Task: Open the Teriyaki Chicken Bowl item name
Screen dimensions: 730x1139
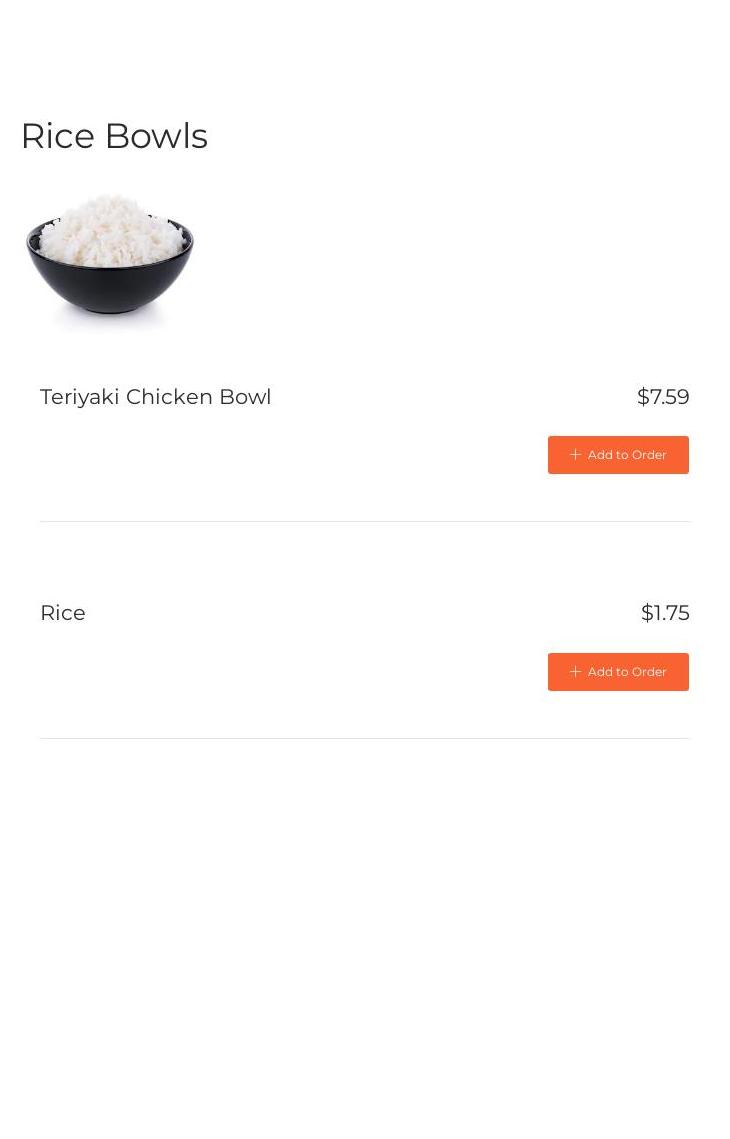Action: pos(155,397)
